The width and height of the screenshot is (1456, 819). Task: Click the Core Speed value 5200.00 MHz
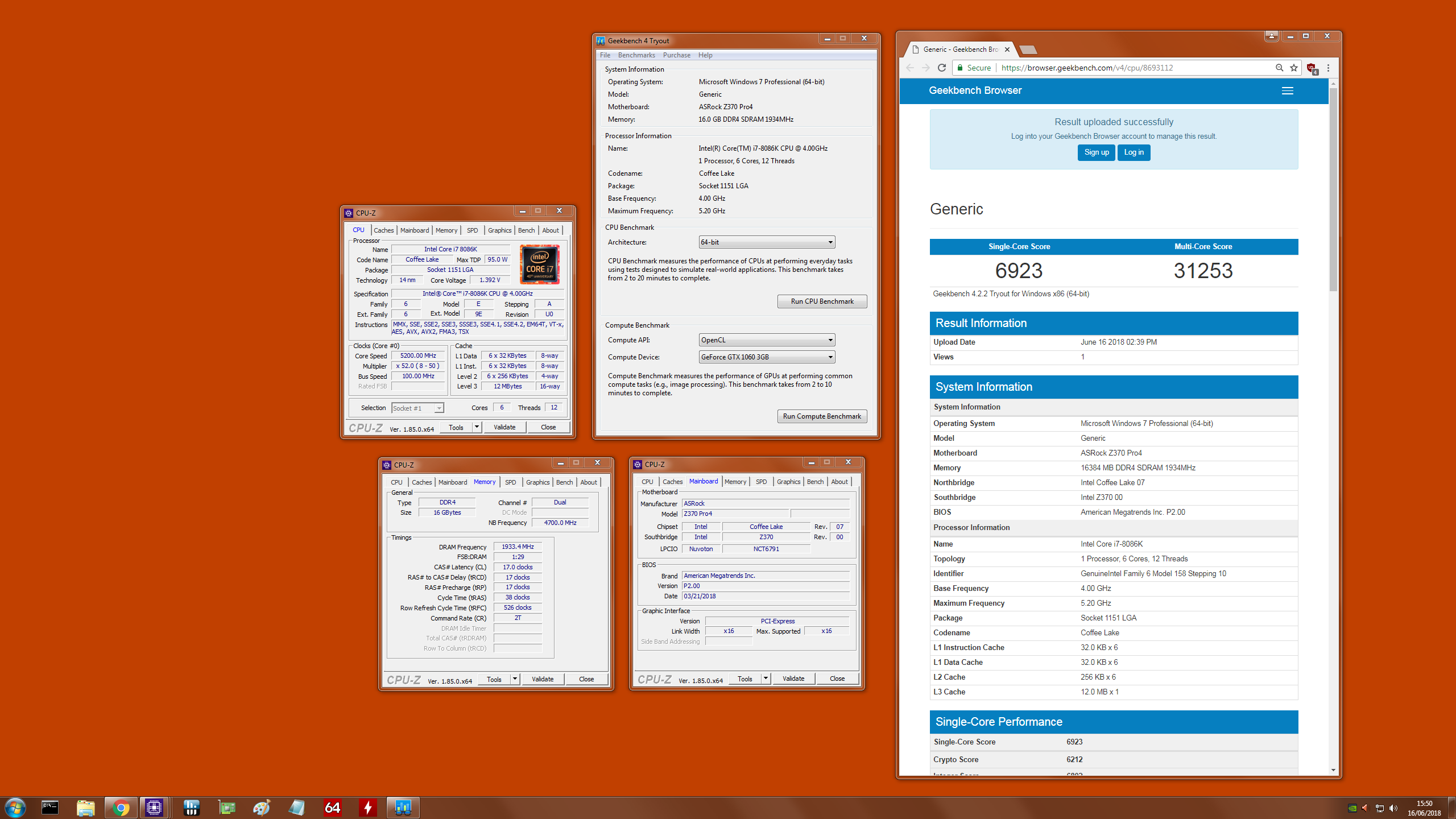pos(418,356)
